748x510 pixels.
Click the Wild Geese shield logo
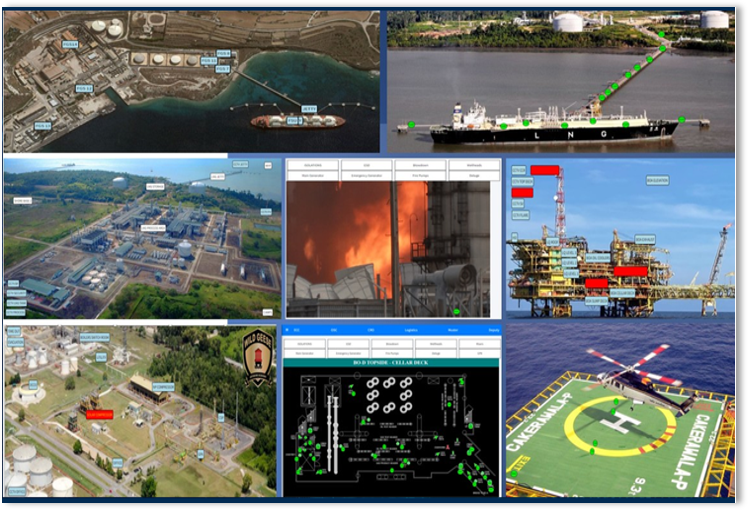(258, 357)
